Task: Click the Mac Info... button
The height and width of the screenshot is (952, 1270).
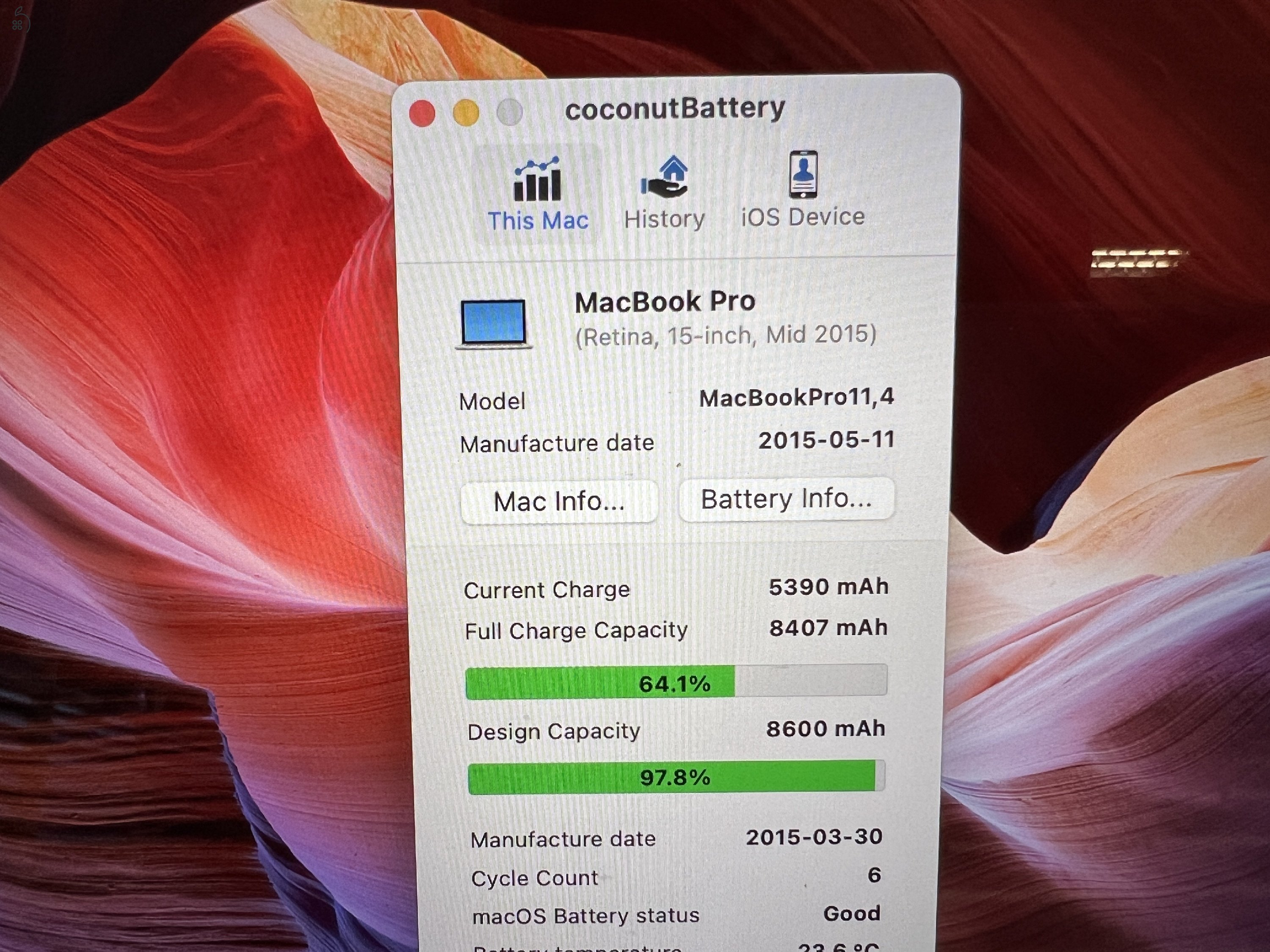Action: [x=559, y=501]
